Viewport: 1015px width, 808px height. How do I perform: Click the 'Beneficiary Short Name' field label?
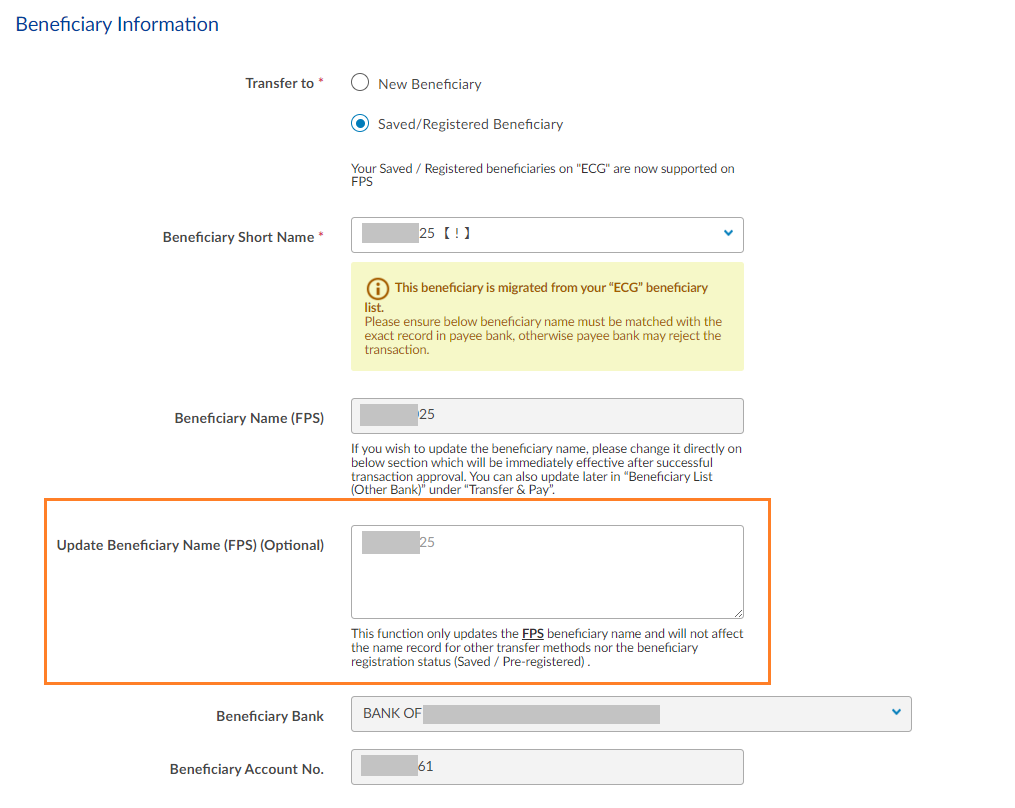point(238,238)
